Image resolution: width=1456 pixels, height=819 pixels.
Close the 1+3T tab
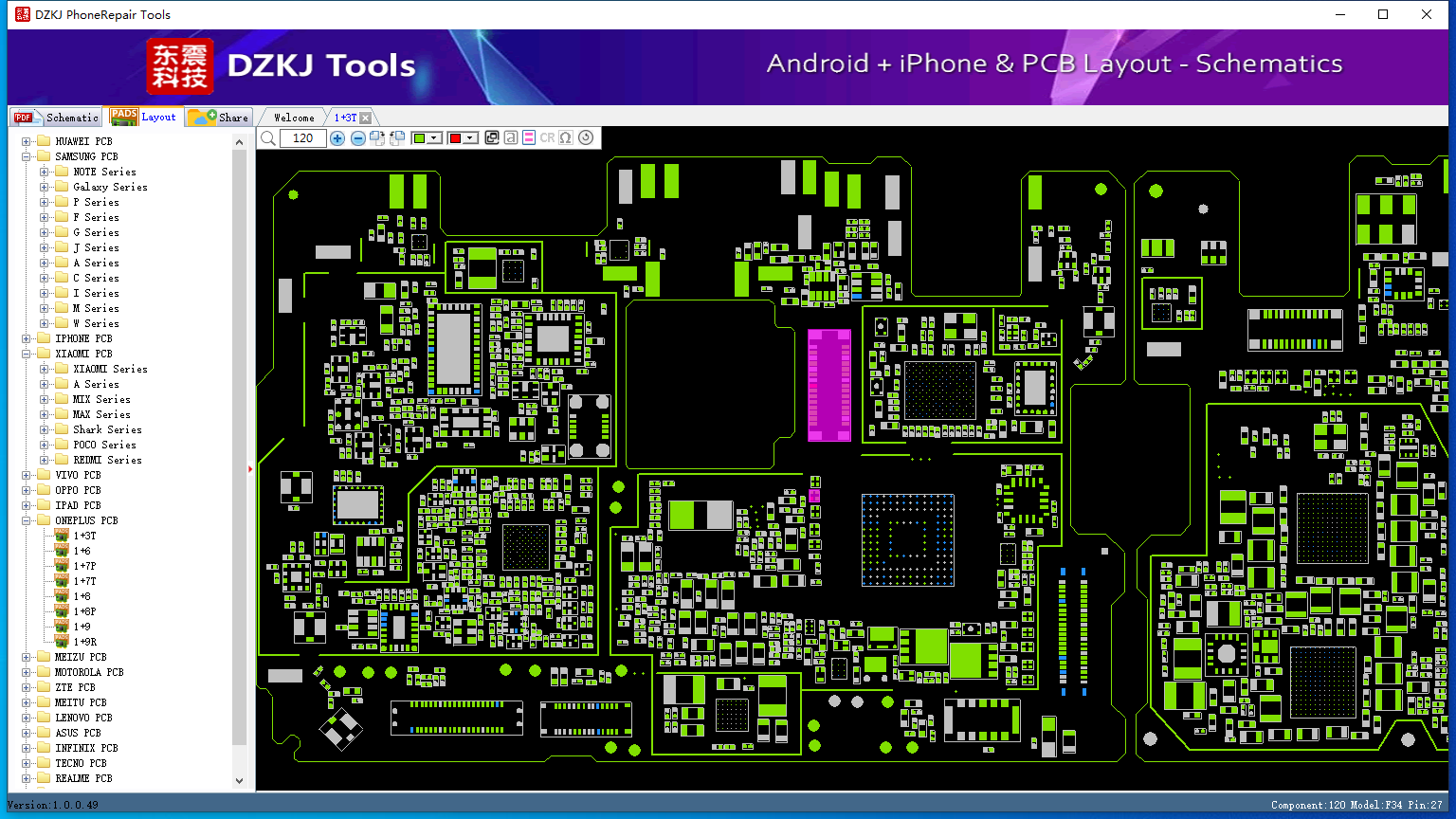[366, 118]
